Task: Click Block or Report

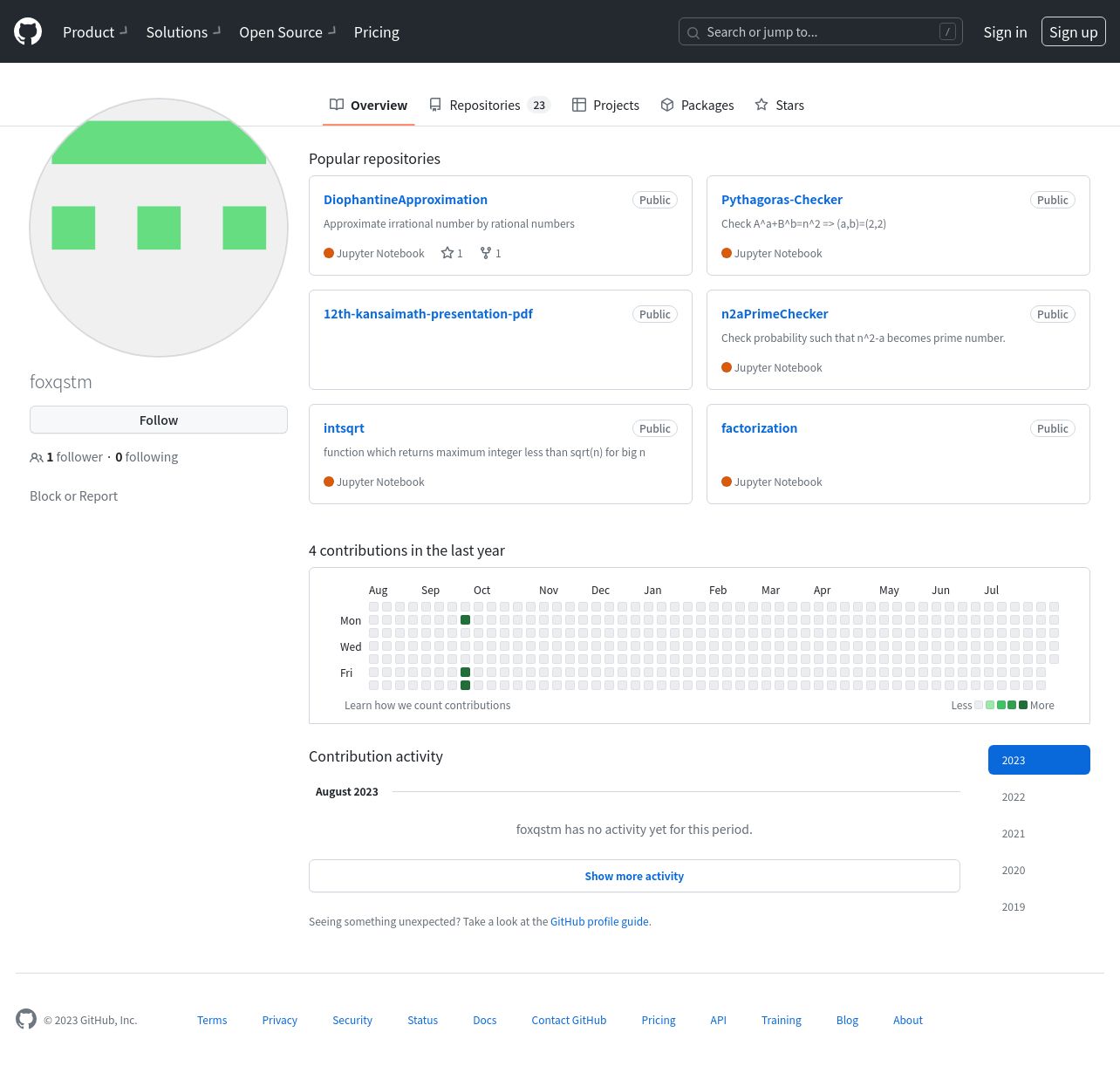Action: pyautogui.click(x=73, y=496)
